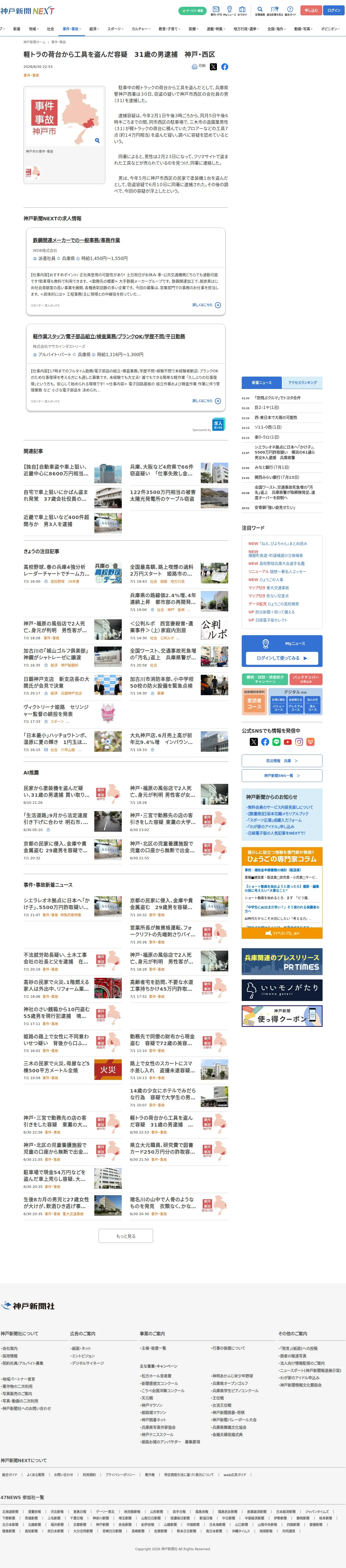The height and width of the screenshot is (1568, 346).
Task: Open the 神戸新聞SNS一覧 button
Action: pyautogui.click(x=282, y=776)
